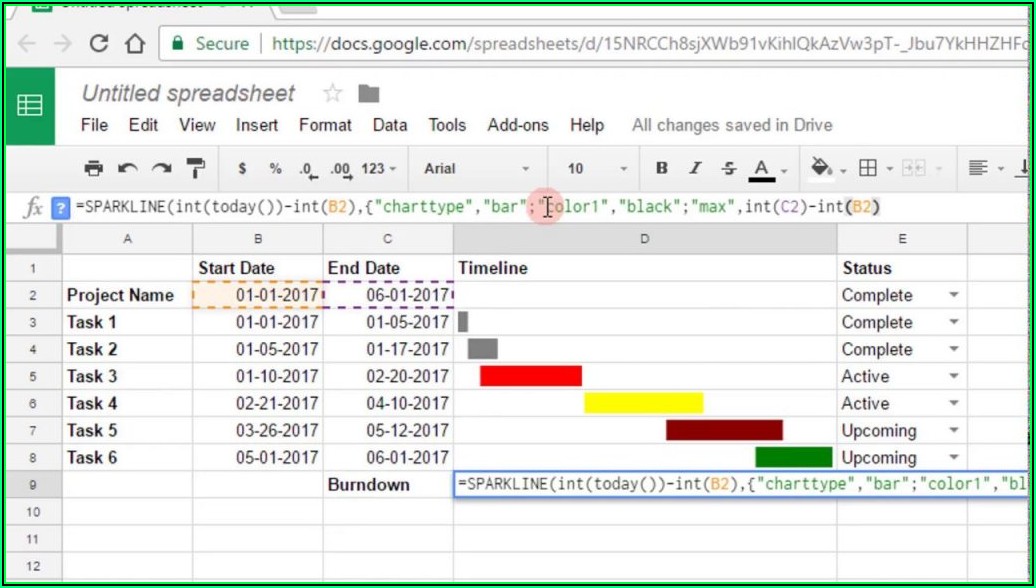Click the redo arrow icon

162,168
